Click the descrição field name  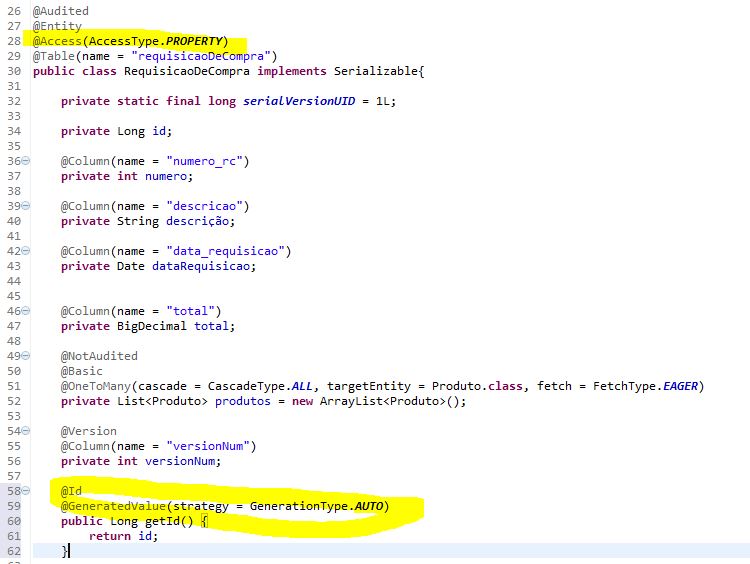click(198, 221)
